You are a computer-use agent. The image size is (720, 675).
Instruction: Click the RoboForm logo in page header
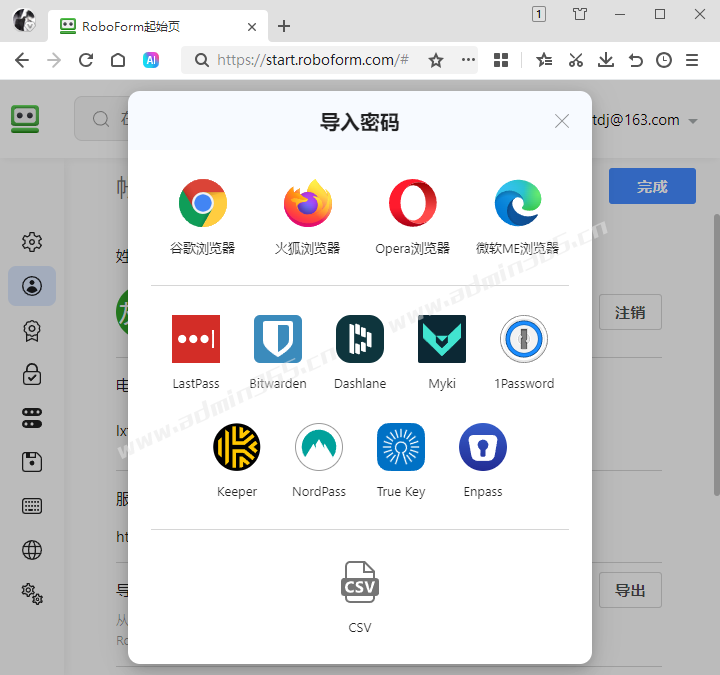[25, 119]
